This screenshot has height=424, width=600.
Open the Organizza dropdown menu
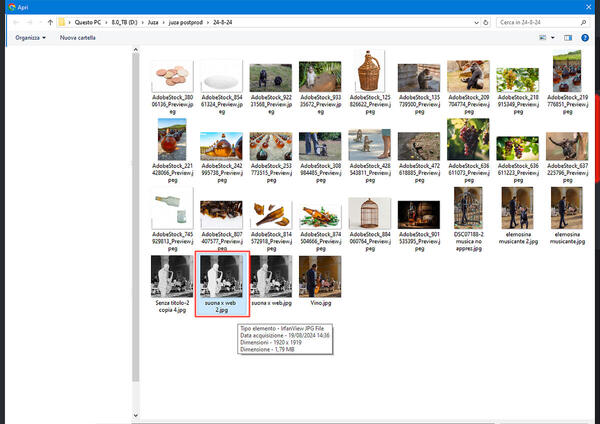pos(30,37)
